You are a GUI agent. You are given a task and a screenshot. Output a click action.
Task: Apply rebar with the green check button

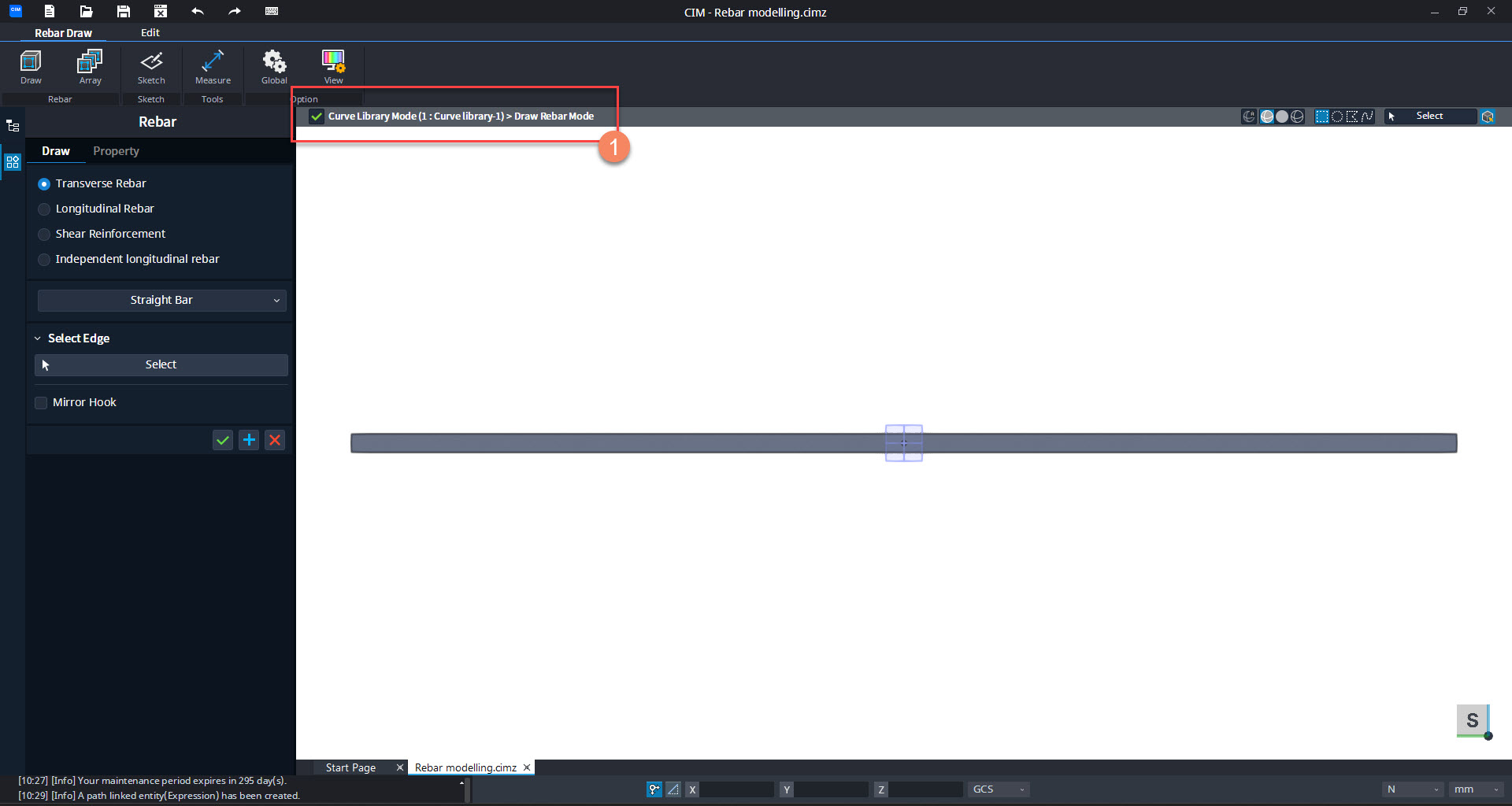223,440
